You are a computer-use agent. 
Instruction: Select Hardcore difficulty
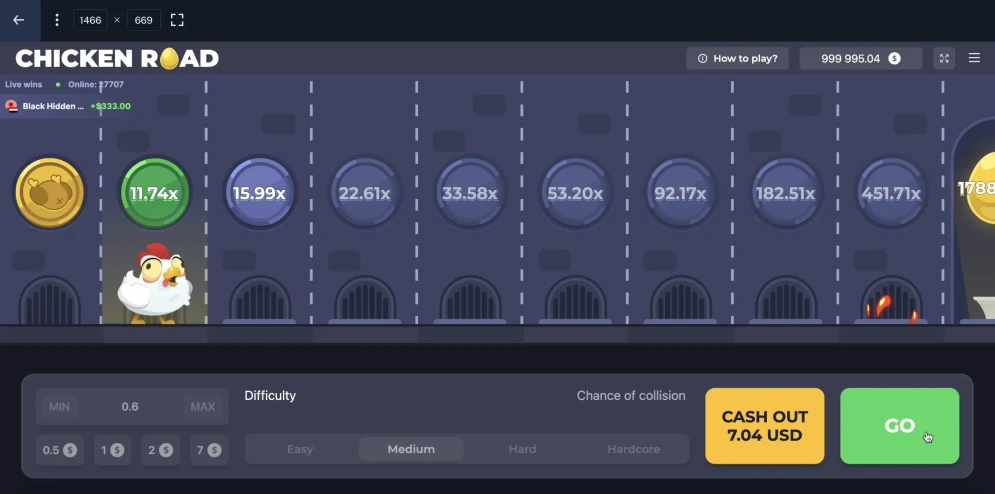pos(633,449)
